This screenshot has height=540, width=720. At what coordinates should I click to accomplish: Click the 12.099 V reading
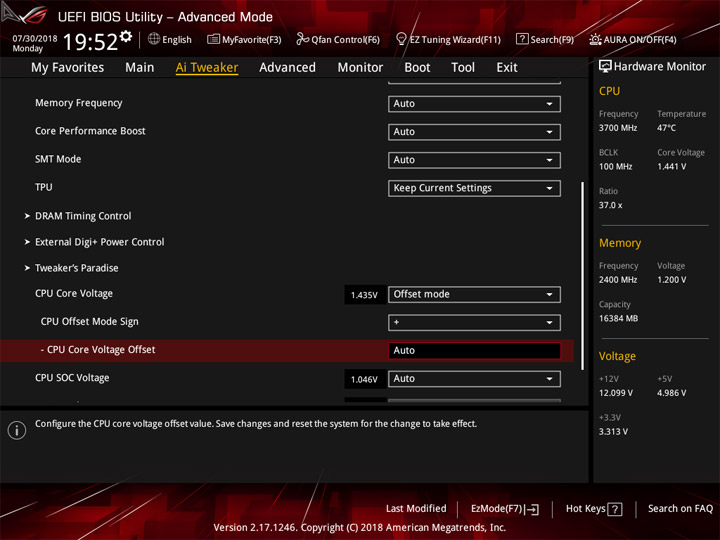pos(616,393)
